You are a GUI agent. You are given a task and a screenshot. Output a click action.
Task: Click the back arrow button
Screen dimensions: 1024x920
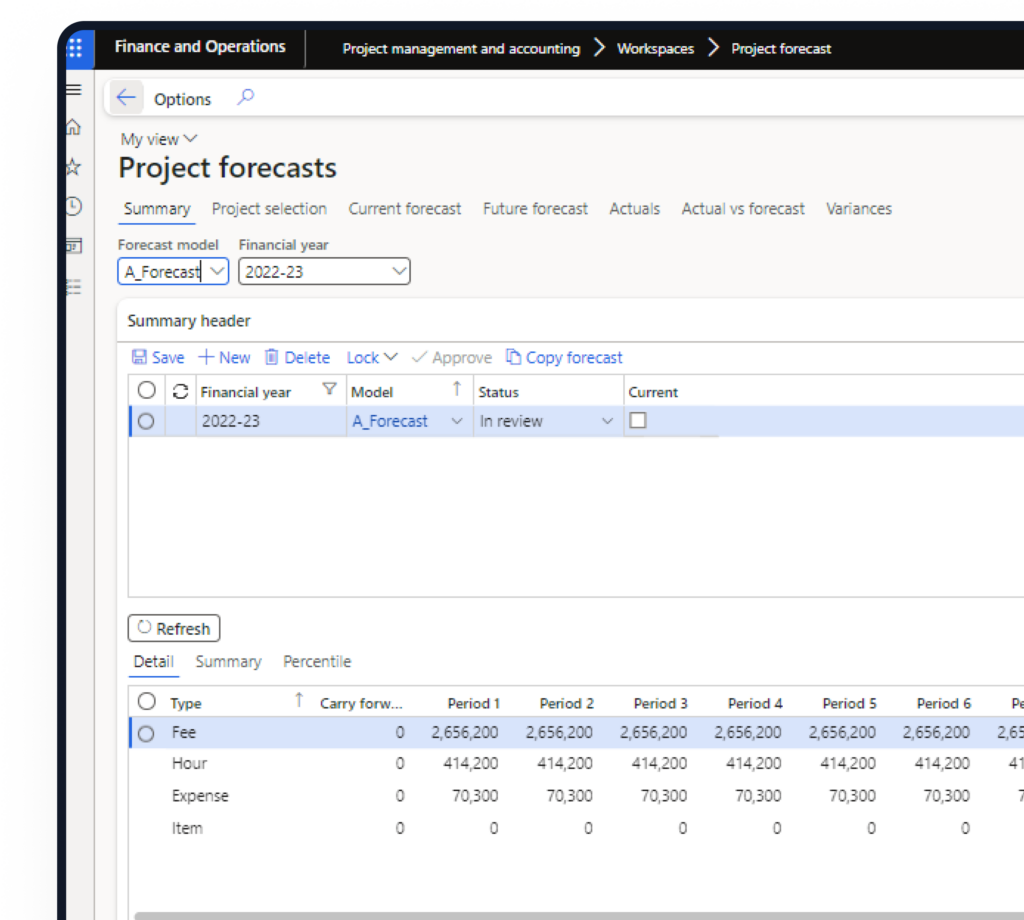[x=125, y=98]
